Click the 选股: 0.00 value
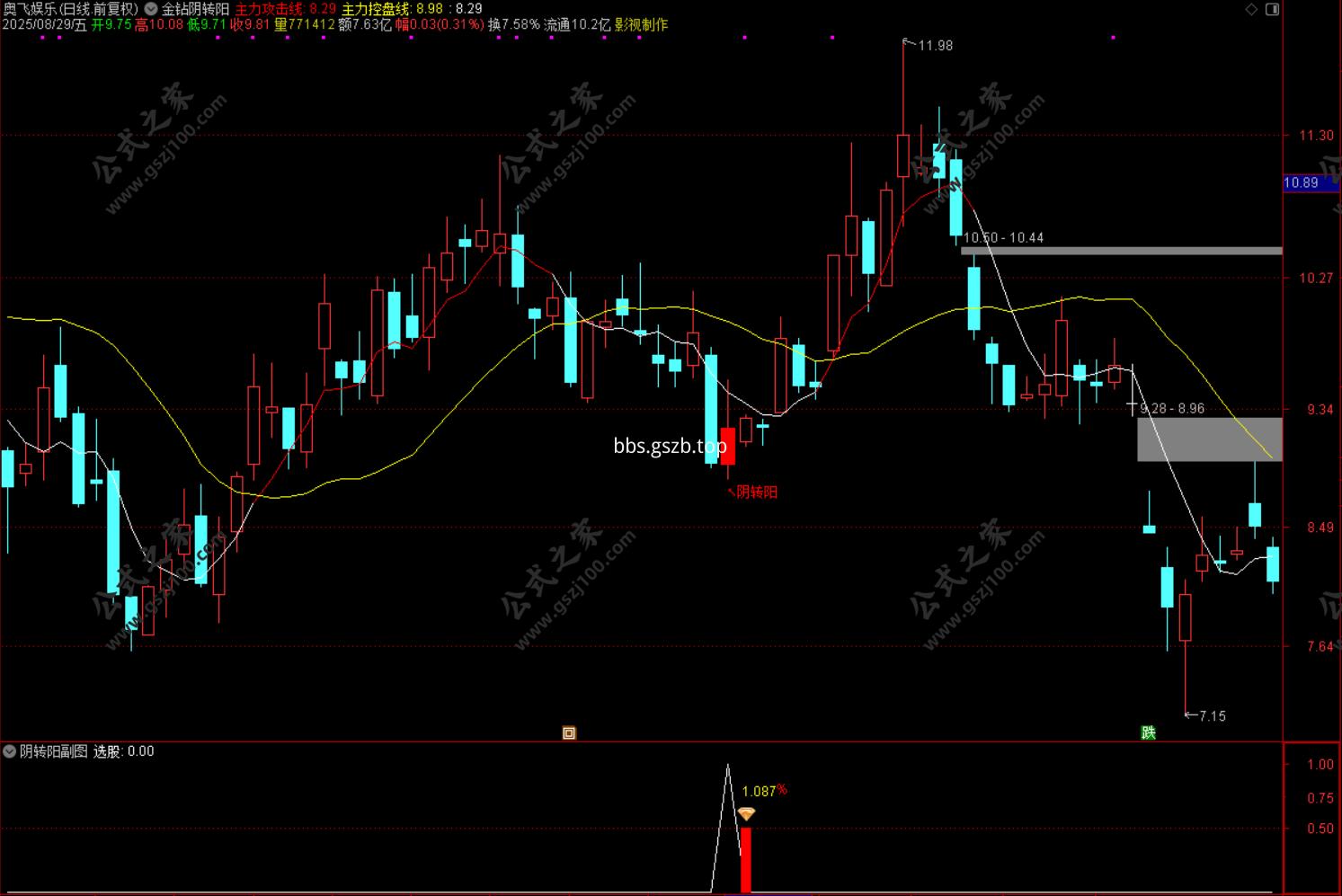 coord(124,751)
